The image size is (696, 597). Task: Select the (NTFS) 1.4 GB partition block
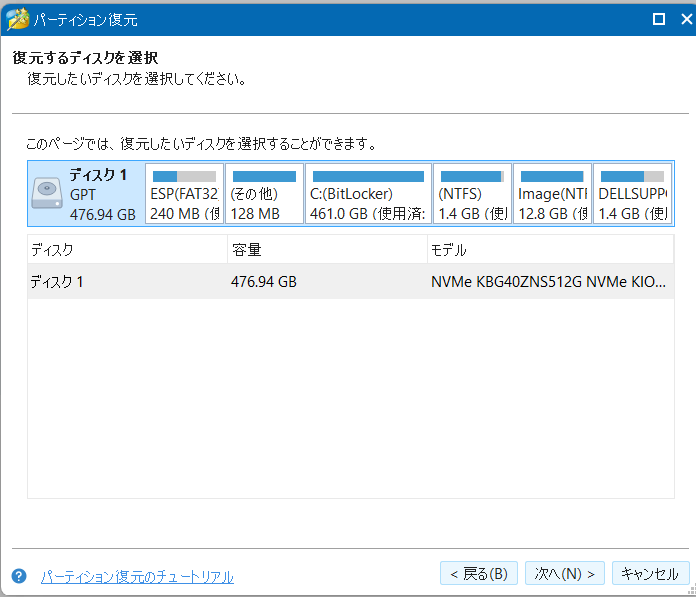tap(472, 194)
